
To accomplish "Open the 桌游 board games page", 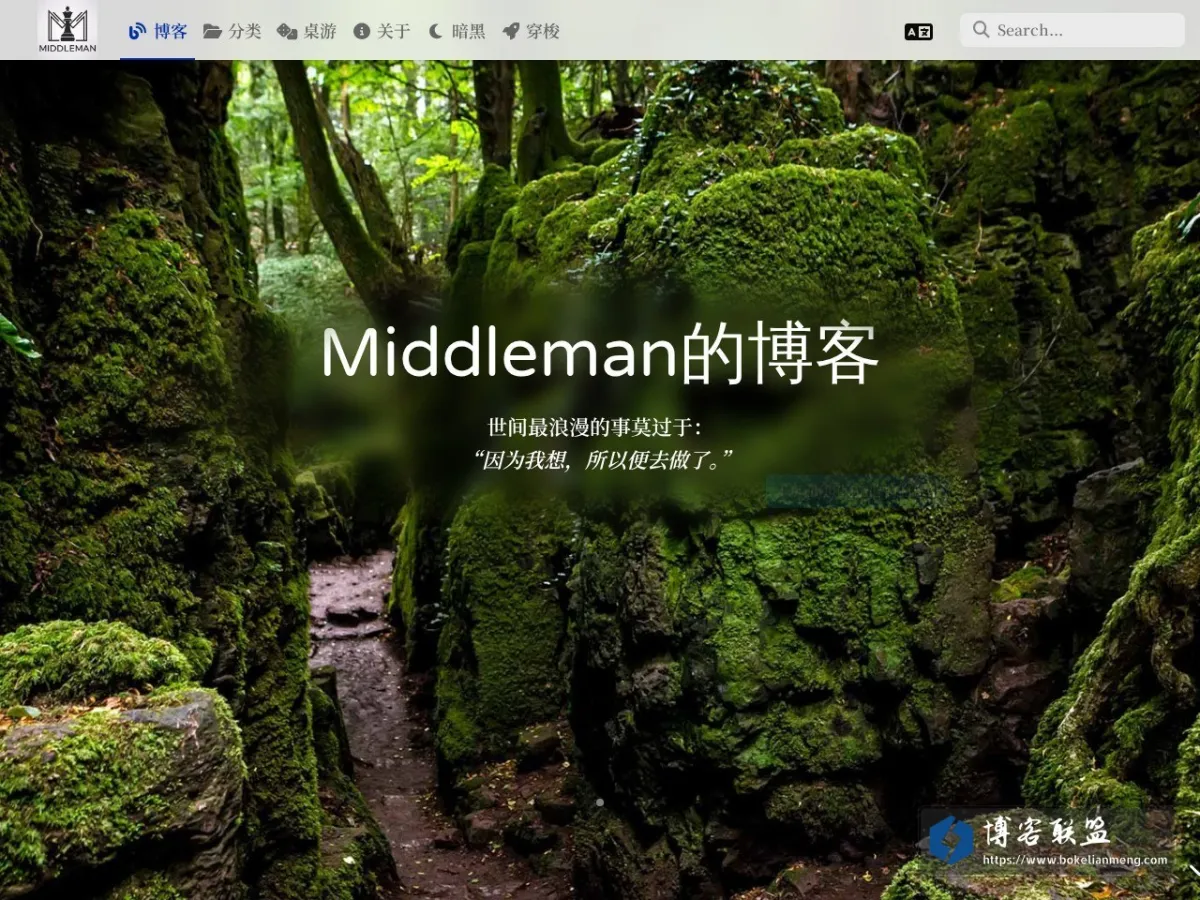I will 307,31.
